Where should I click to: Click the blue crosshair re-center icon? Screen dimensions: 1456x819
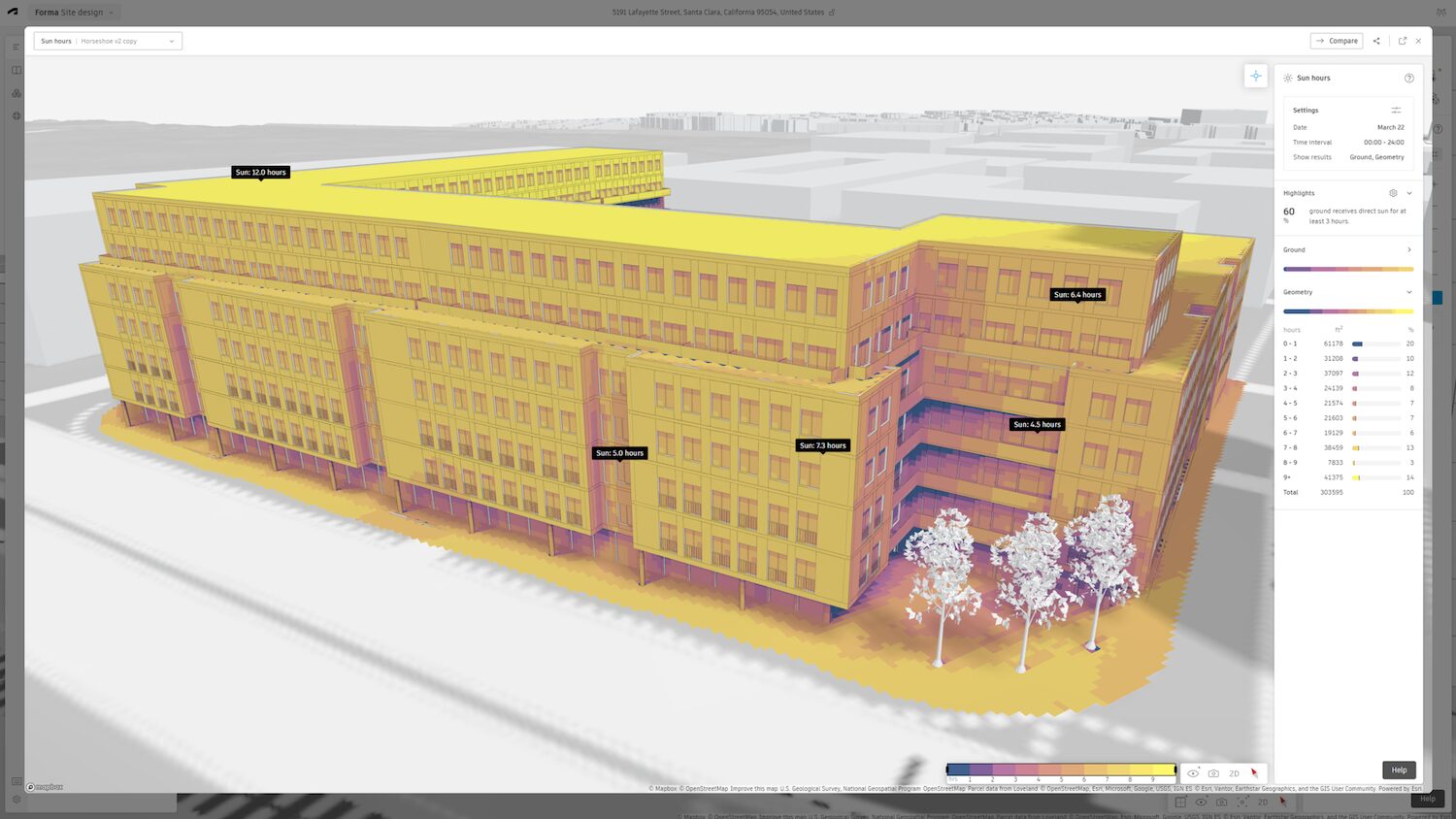pyautogui.click(x=1256, y=76)
